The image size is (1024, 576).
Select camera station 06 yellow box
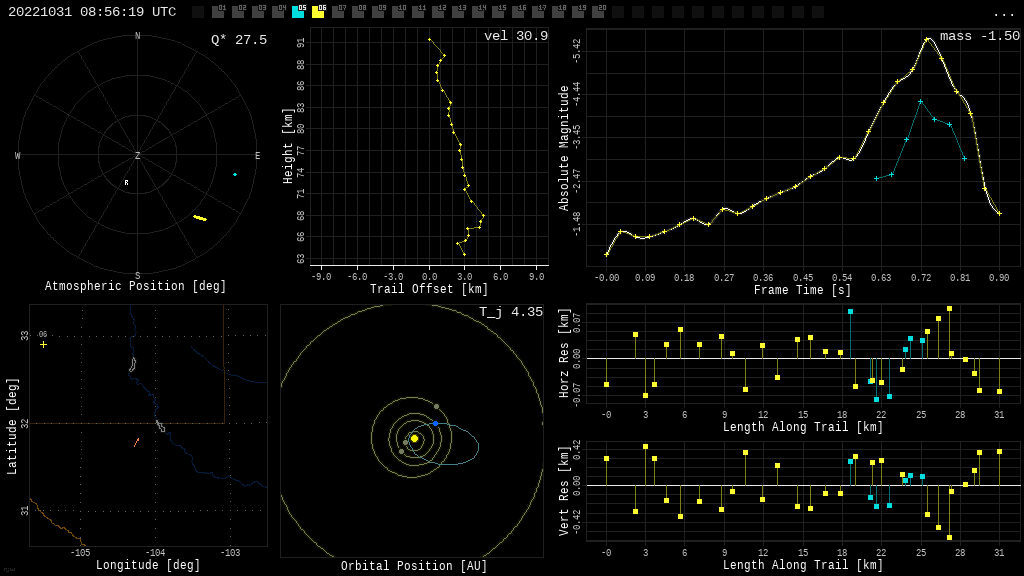coord(318,12)
